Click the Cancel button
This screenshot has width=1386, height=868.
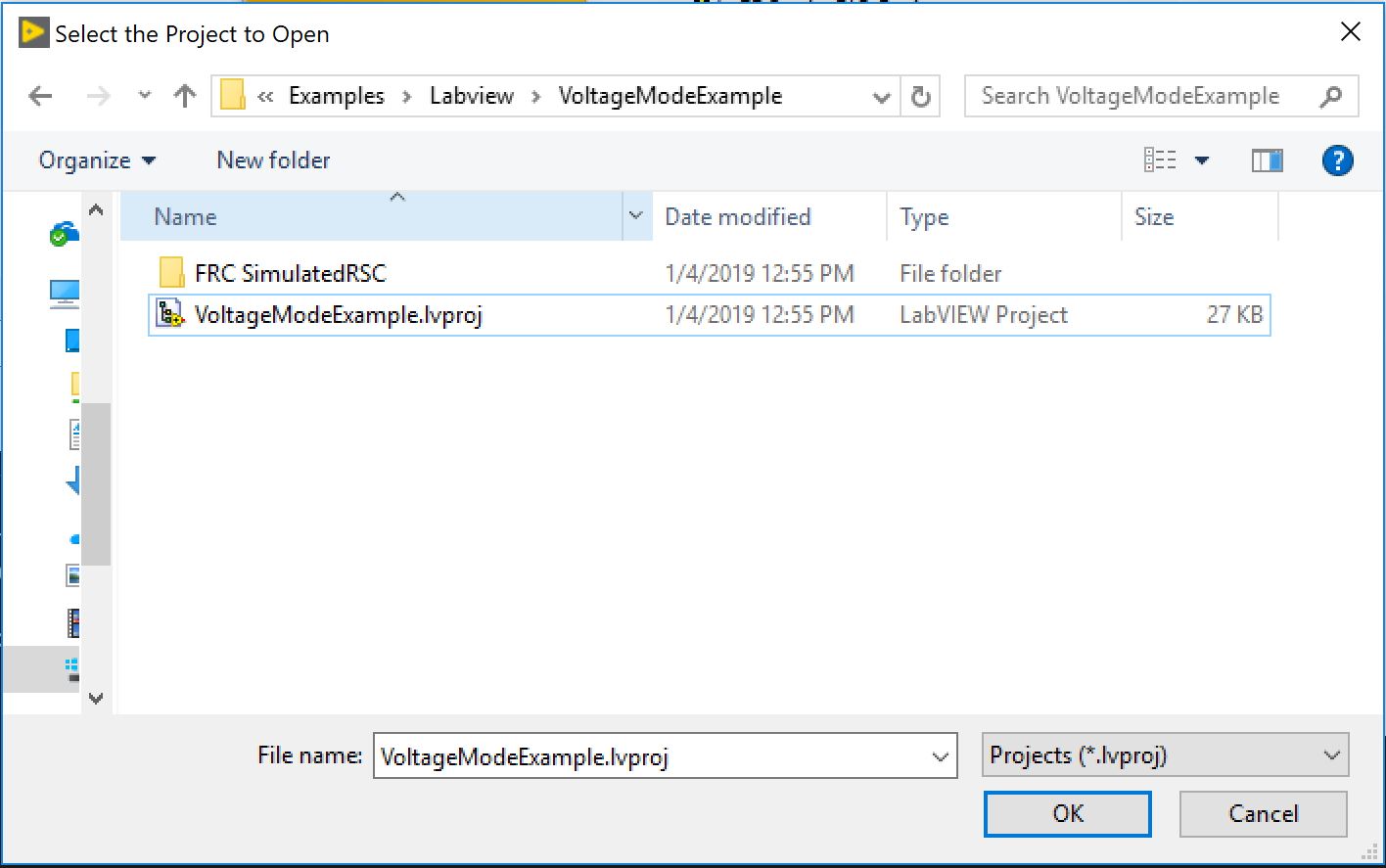[x=1263, y=813]
